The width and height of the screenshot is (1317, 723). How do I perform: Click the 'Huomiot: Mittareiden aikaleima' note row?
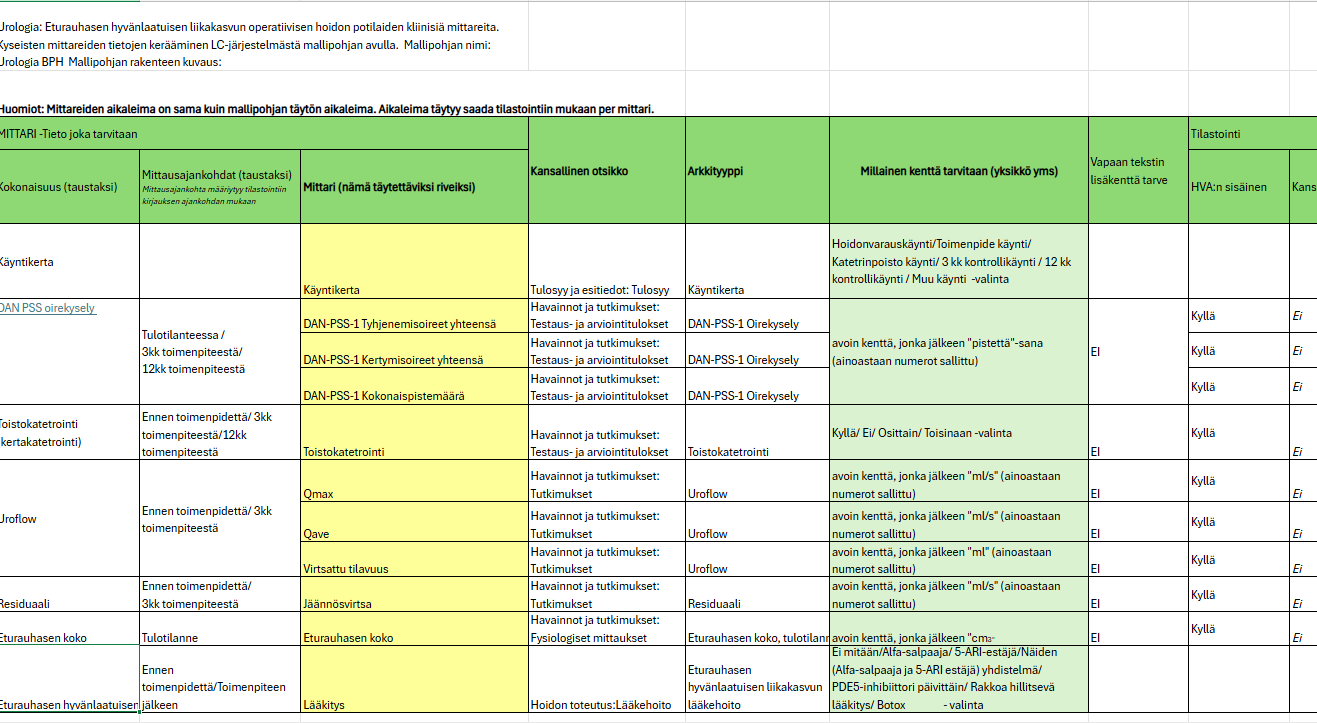[327, 109]
